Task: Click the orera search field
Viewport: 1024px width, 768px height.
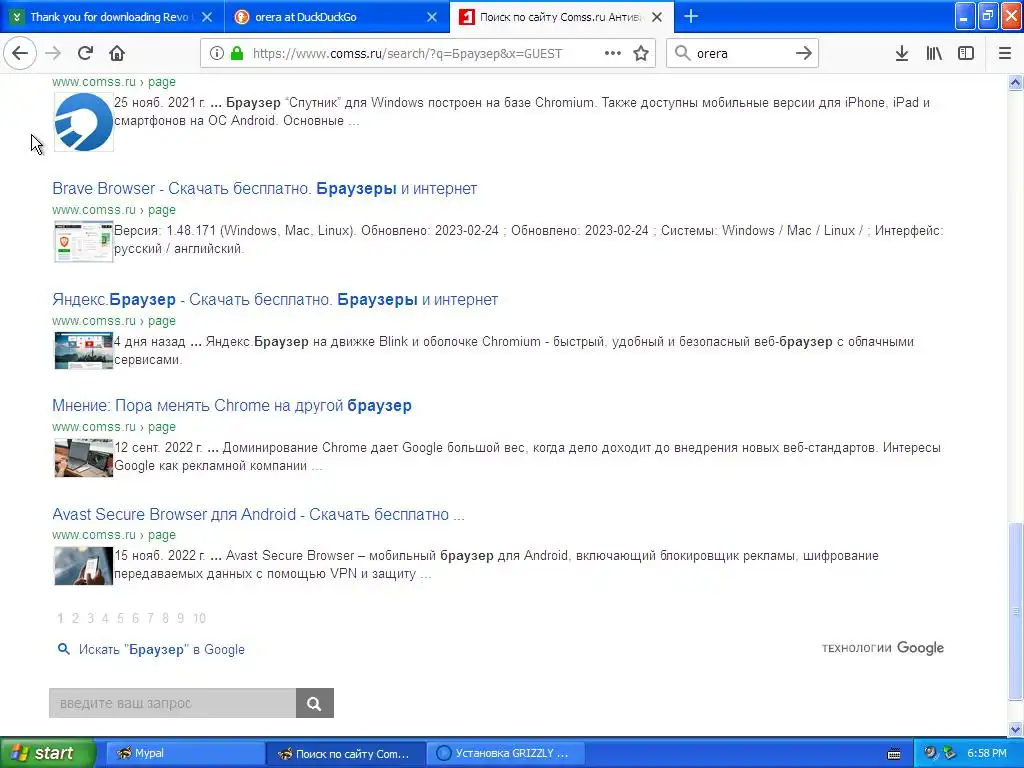Action: tap(742, 54)
